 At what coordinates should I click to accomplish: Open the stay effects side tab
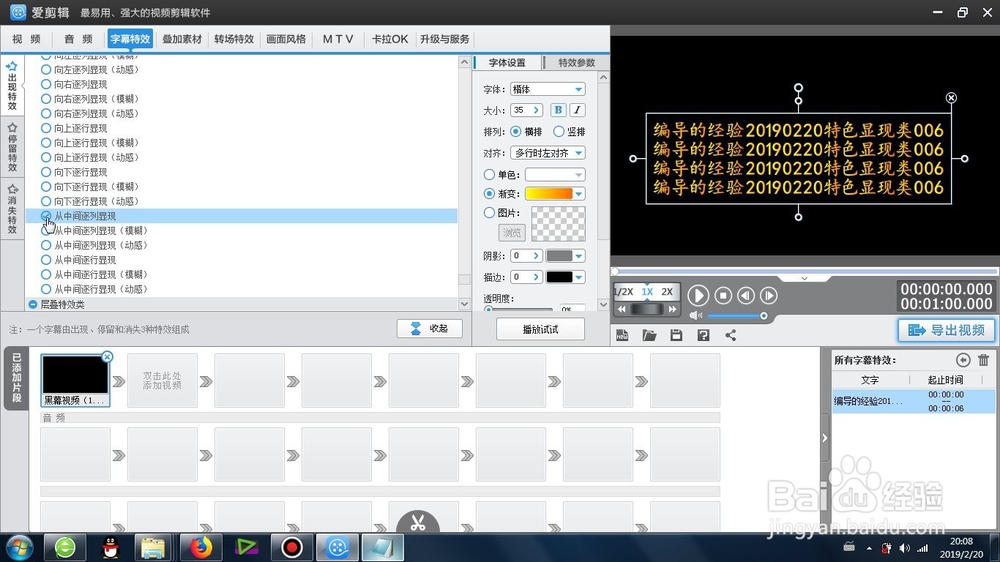12,148
